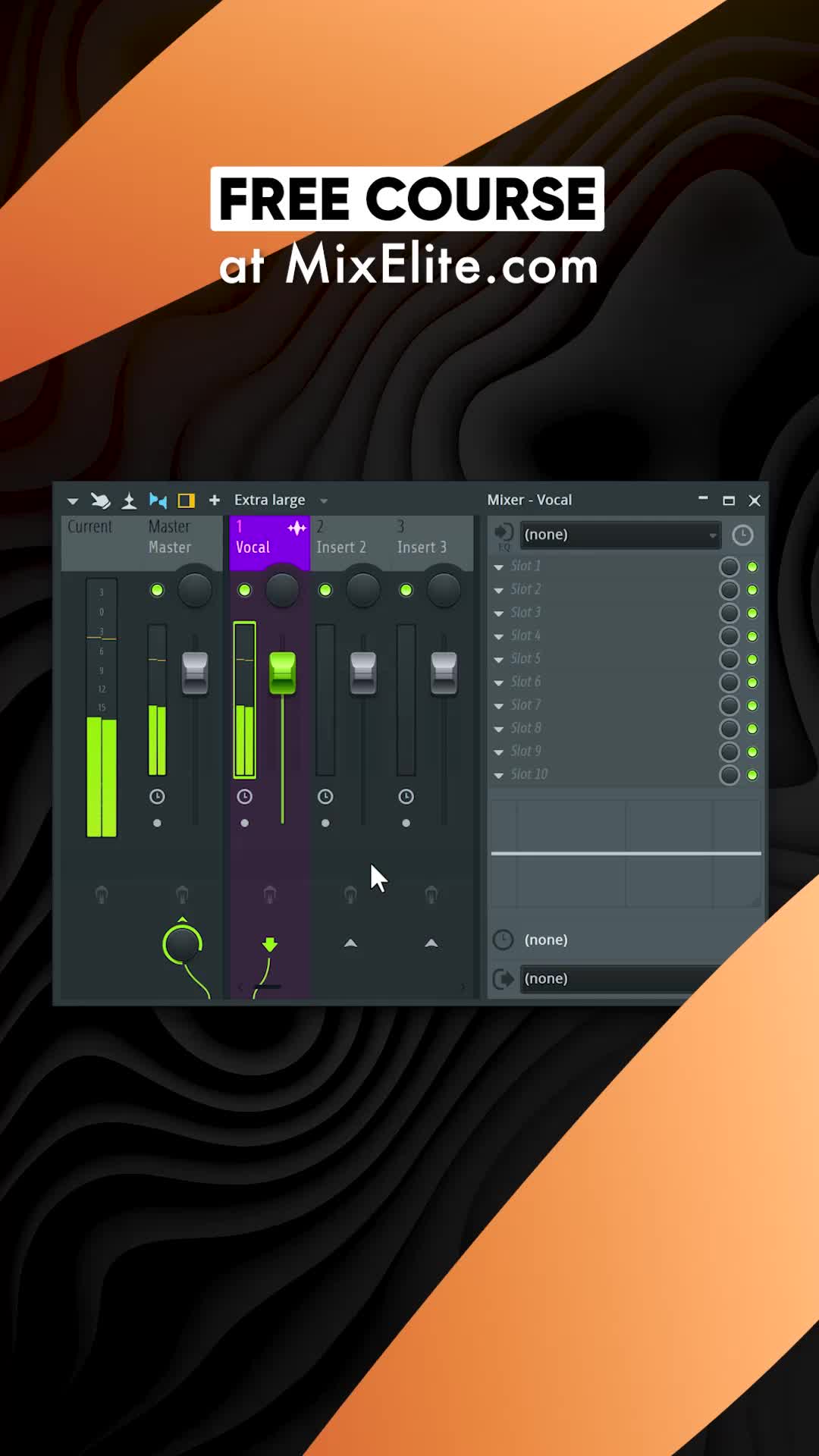Expand Slot 10 effect menu arrow
This screenshot has height=1456, width=819.
[499, 776]
